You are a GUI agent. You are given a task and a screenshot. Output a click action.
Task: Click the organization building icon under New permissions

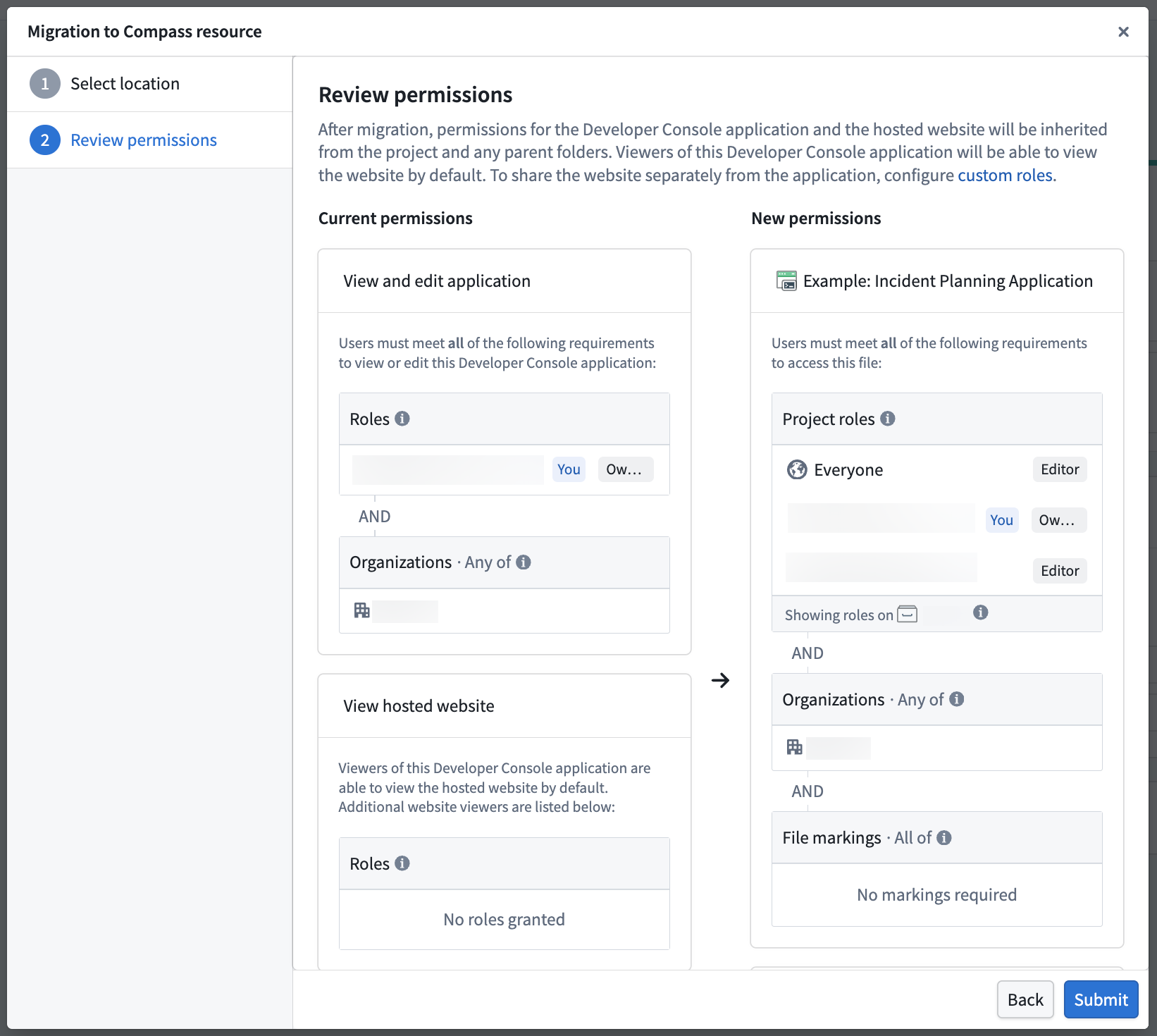click(x=795, y=747)
